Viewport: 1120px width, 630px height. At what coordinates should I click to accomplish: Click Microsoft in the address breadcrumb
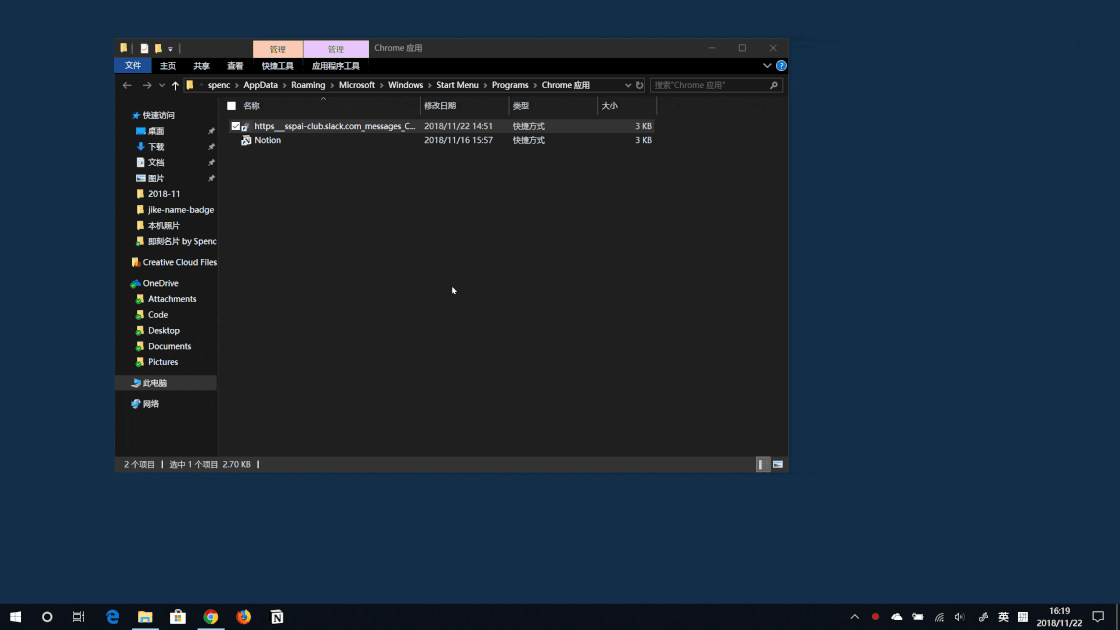click(x=356, y=85)
